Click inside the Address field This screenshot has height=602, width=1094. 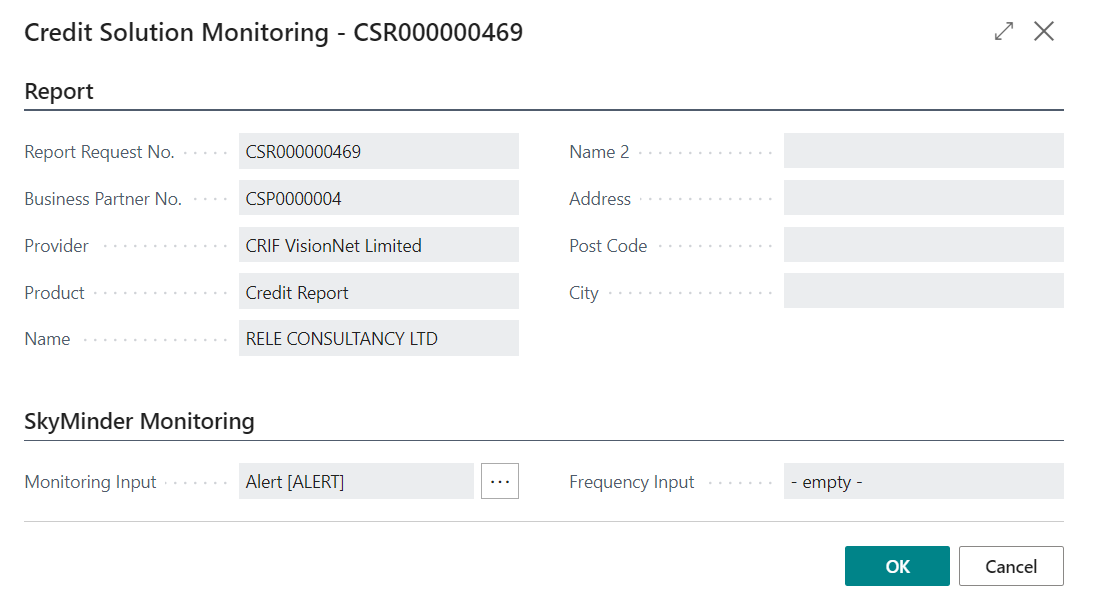coord(923,197)
